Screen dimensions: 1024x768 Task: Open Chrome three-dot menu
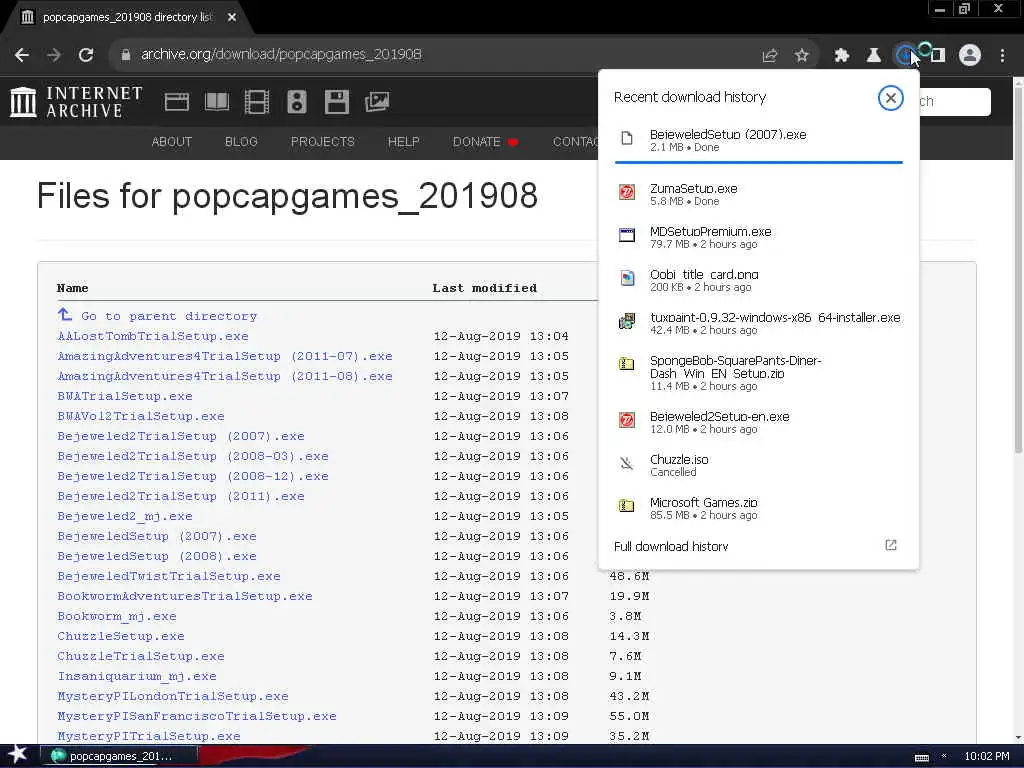1002,56
